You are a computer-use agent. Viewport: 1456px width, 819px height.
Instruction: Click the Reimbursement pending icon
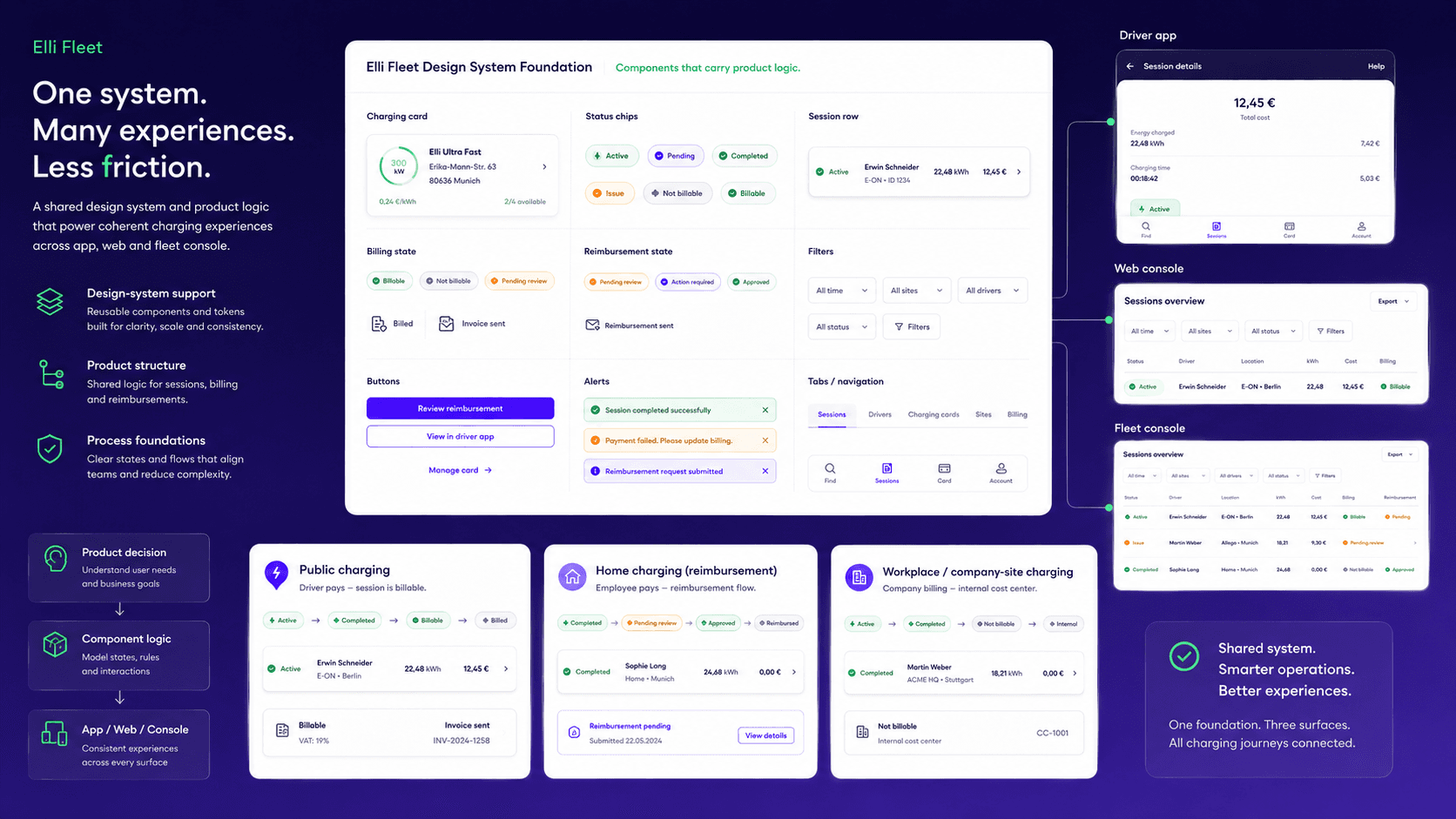point(574,732)
